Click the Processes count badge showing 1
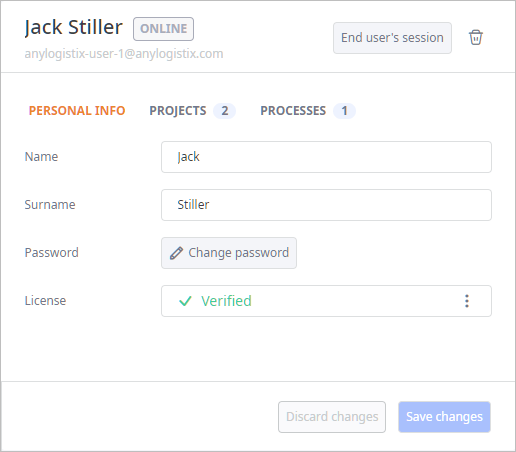Image resolution: width=516 pixels, height=452 pixels. (x=344, y=111)
